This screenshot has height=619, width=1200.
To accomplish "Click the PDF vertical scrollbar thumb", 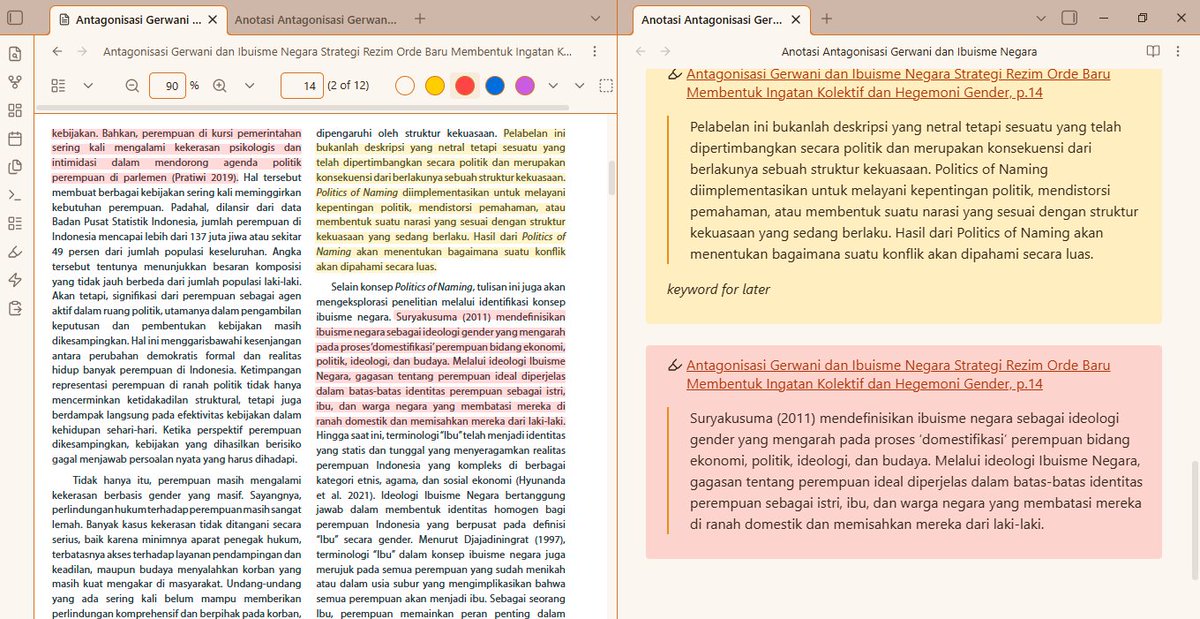I will click(x=613, y=177).
